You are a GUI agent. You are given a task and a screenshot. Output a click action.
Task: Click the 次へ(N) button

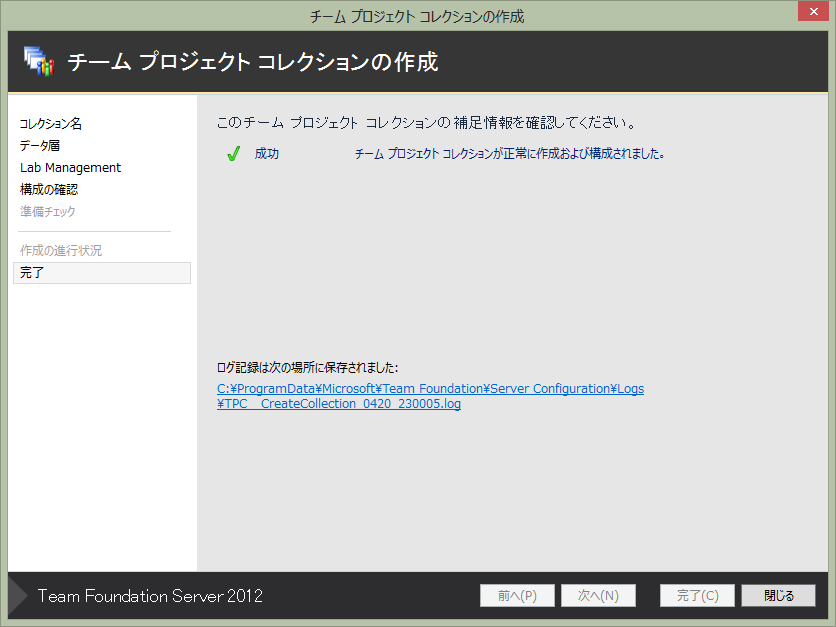tap(598, 596)
